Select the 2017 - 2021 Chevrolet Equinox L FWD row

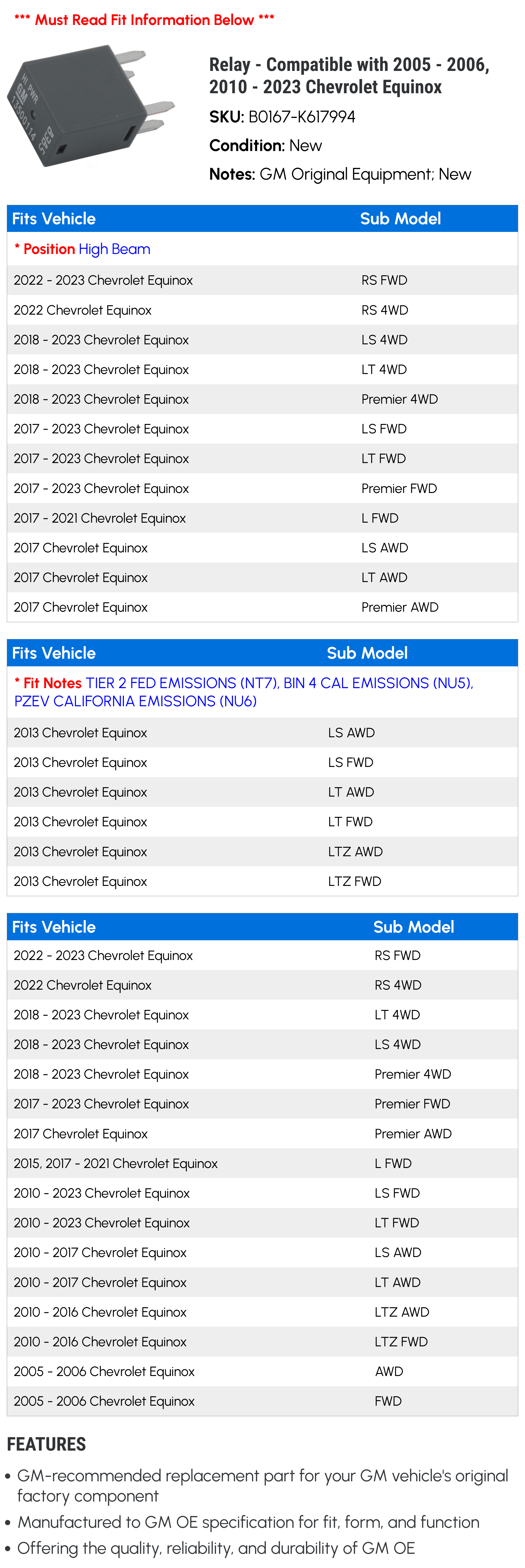click(262, 518)
